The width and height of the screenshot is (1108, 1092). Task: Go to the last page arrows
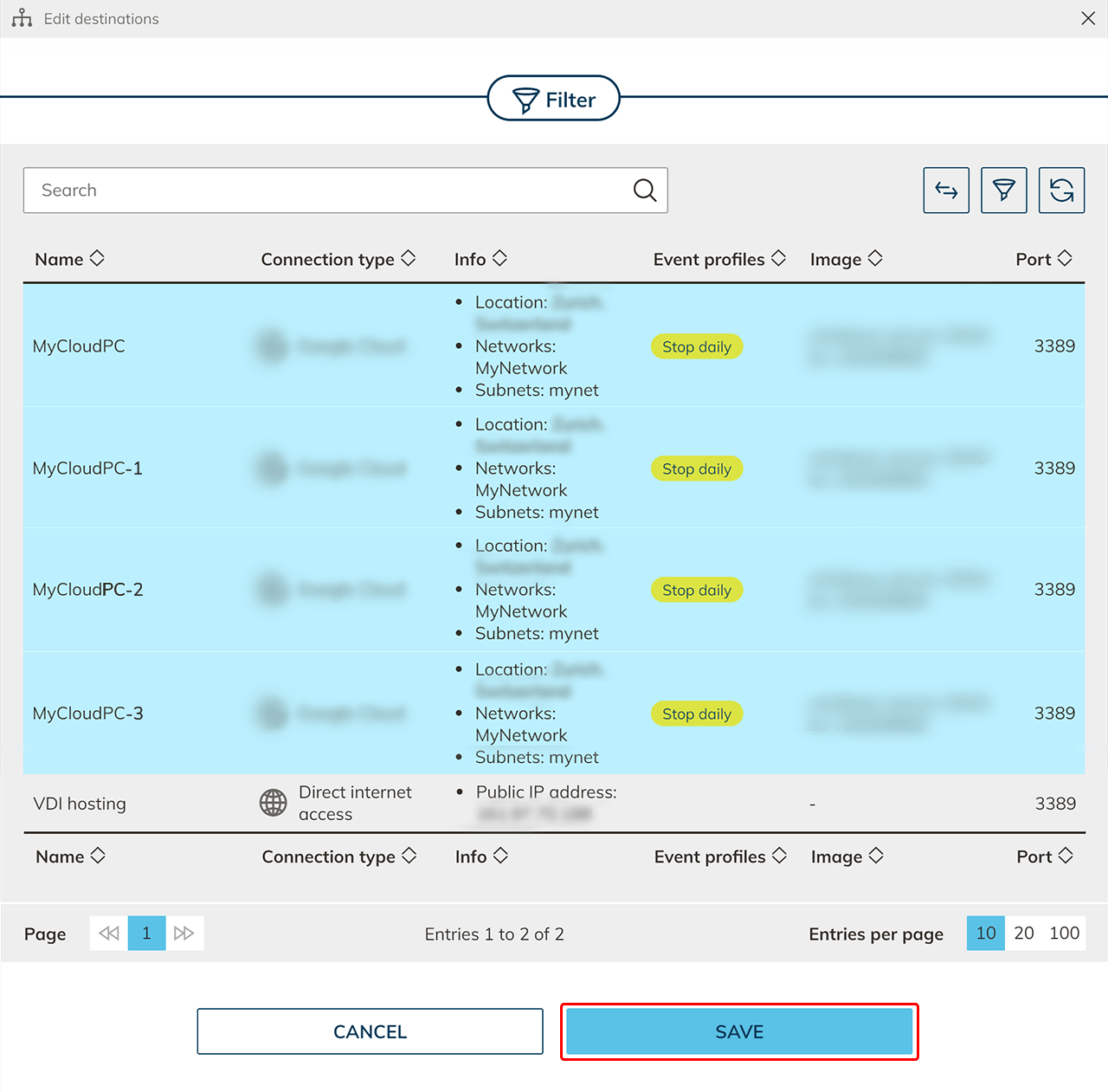point(184,934)
